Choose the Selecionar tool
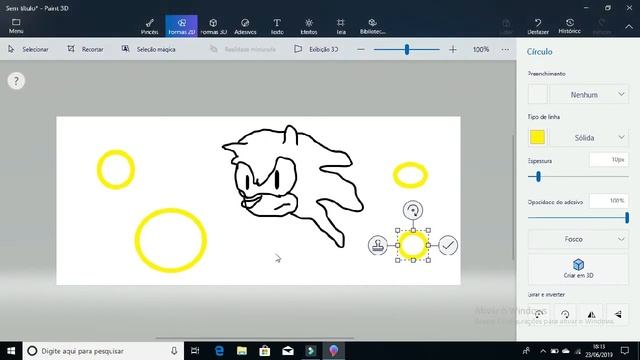Viewport: 640px width, 360px height. click(x=28, y=49)
